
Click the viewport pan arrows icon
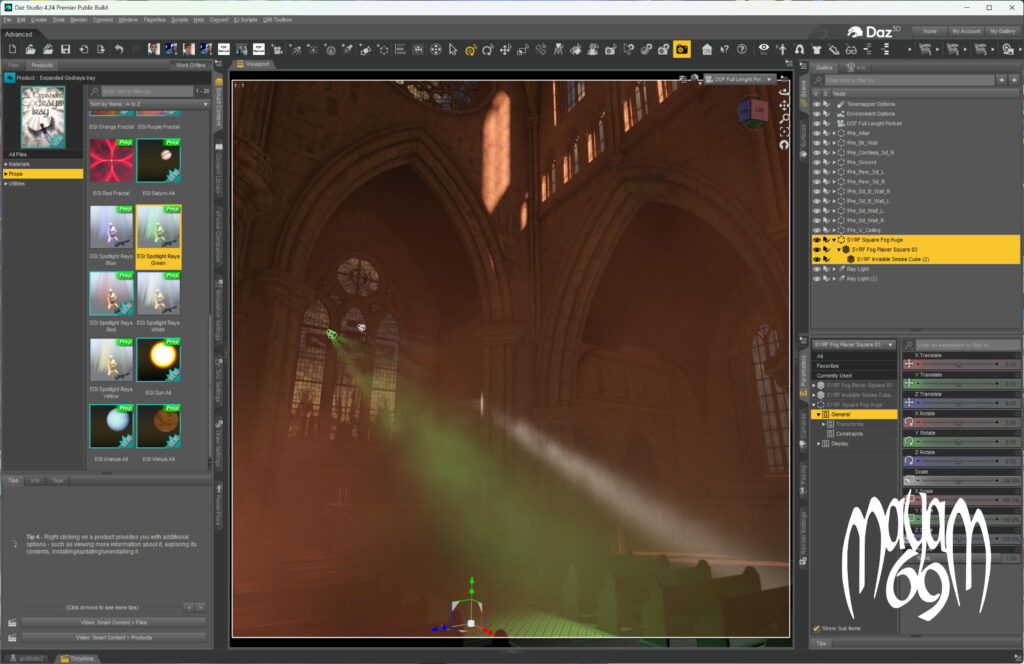(x=784, y=105)
